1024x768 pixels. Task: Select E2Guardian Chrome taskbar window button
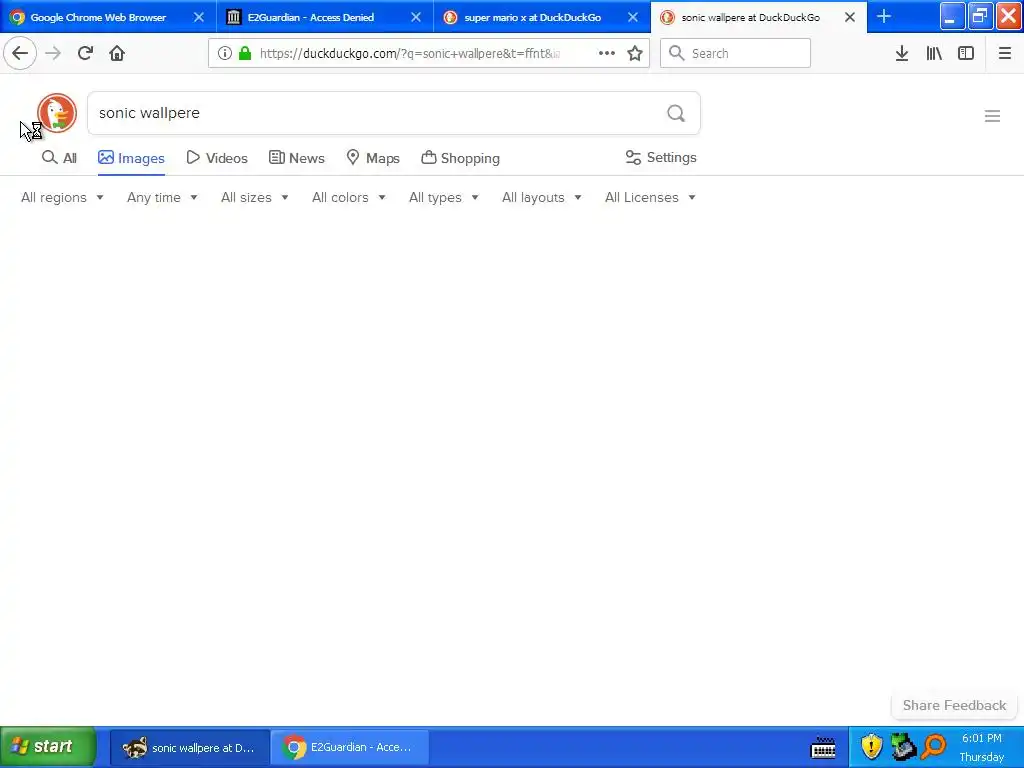tap(349, 747)
